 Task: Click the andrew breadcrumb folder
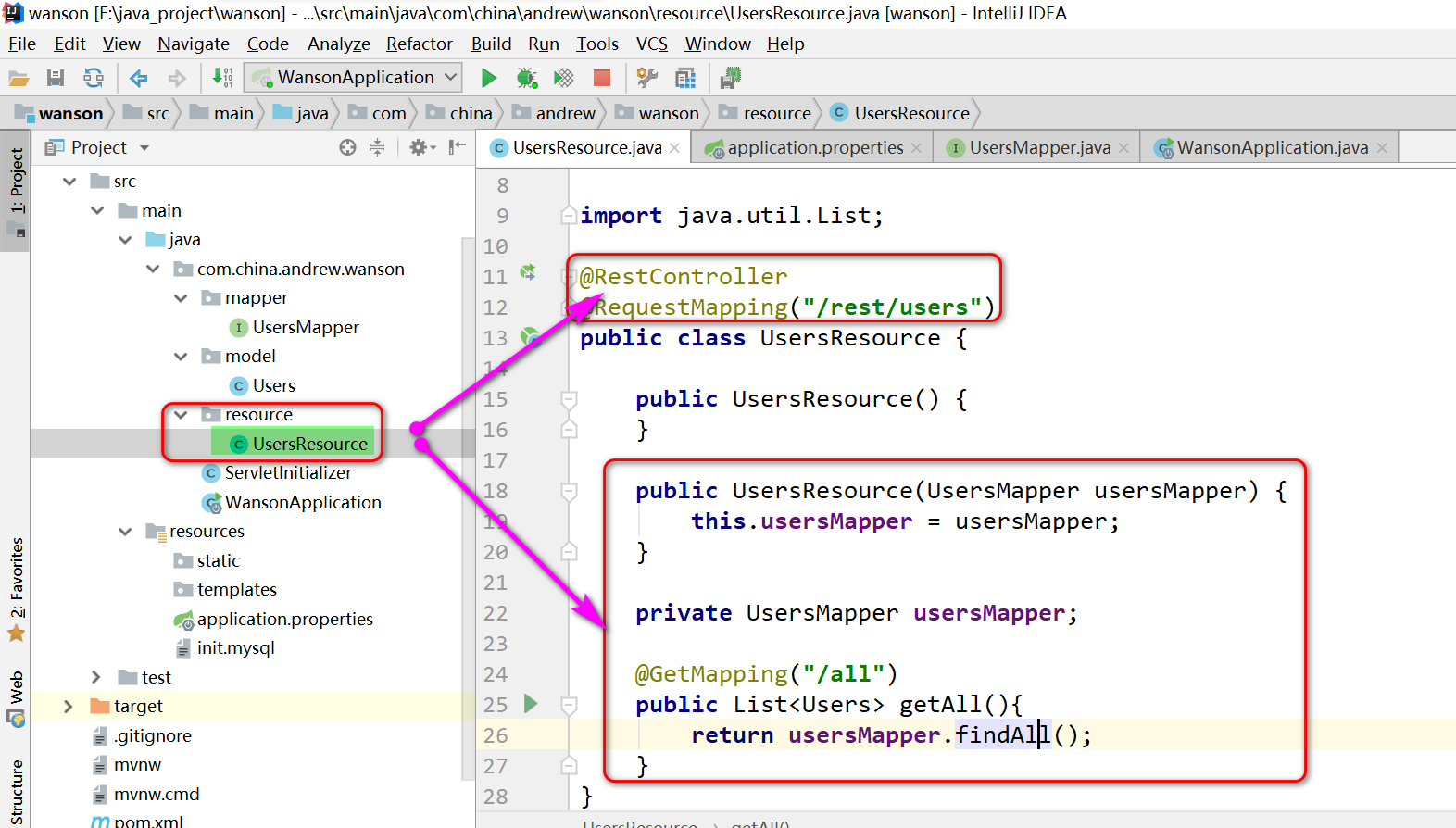tap(554, 113)
